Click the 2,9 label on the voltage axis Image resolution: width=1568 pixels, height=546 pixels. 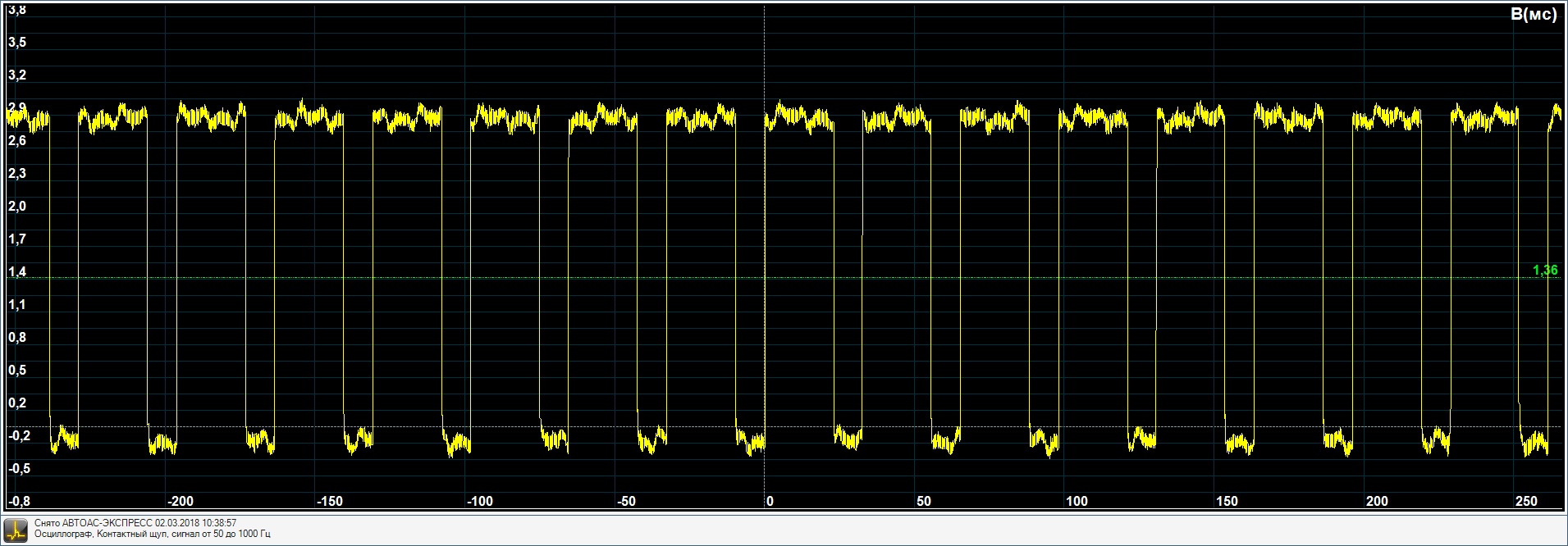pos(17,108)
